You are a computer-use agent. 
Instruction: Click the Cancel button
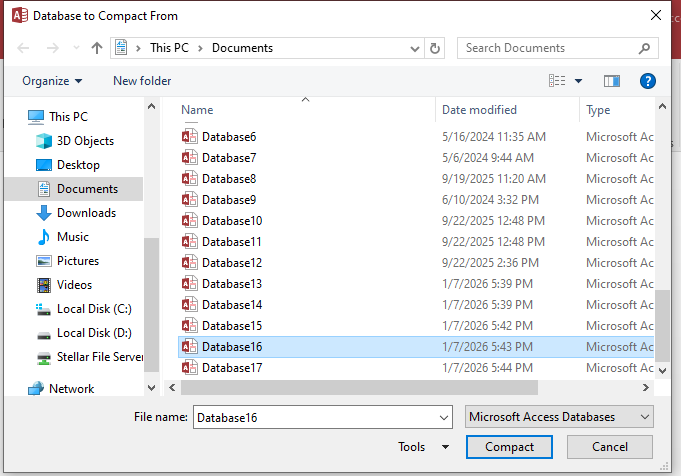609,447
